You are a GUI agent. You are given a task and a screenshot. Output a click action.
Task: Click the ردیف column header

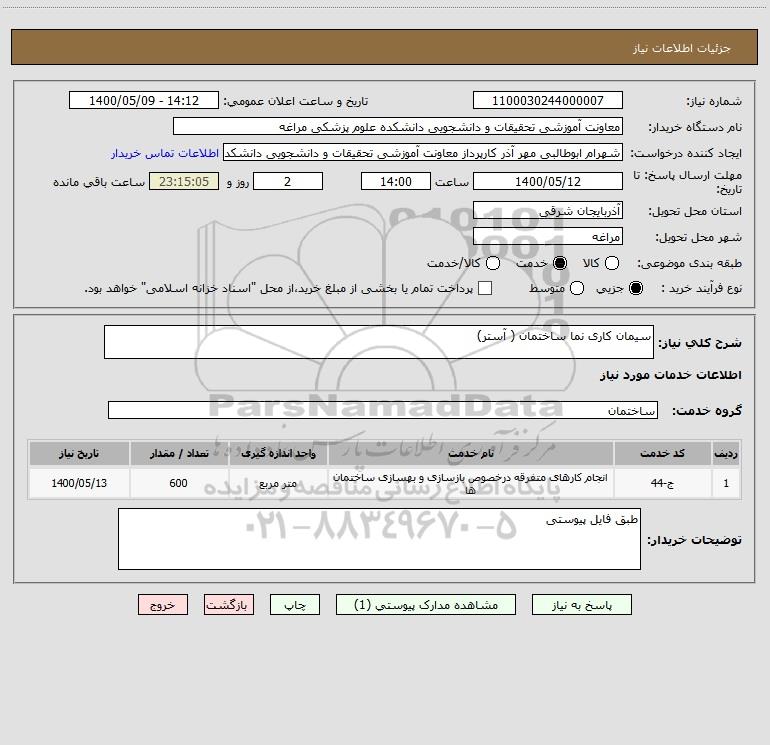point(726,453)
